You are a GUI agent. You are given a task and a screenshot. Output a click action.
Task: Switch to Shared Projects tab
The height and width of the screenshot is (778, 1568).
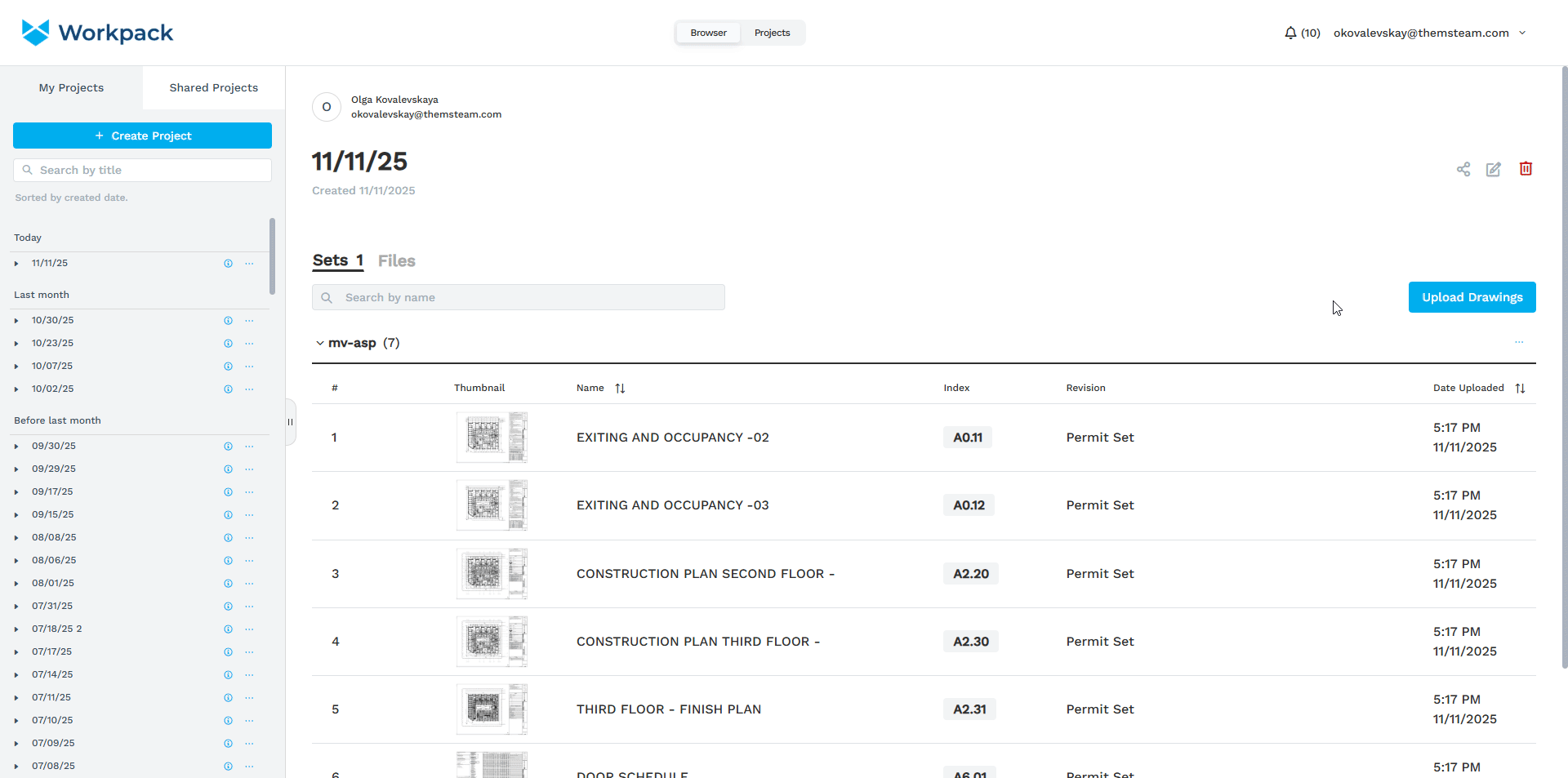click(x=213, y=87)
